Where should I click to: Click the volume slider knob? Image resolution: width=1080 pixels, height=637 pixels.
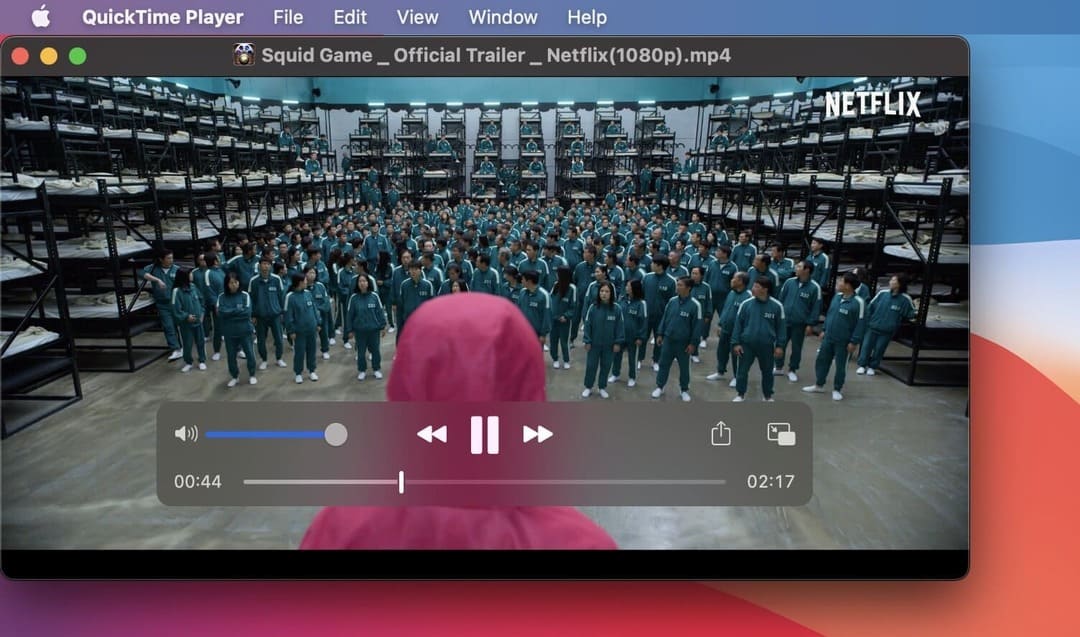point(336,435)
